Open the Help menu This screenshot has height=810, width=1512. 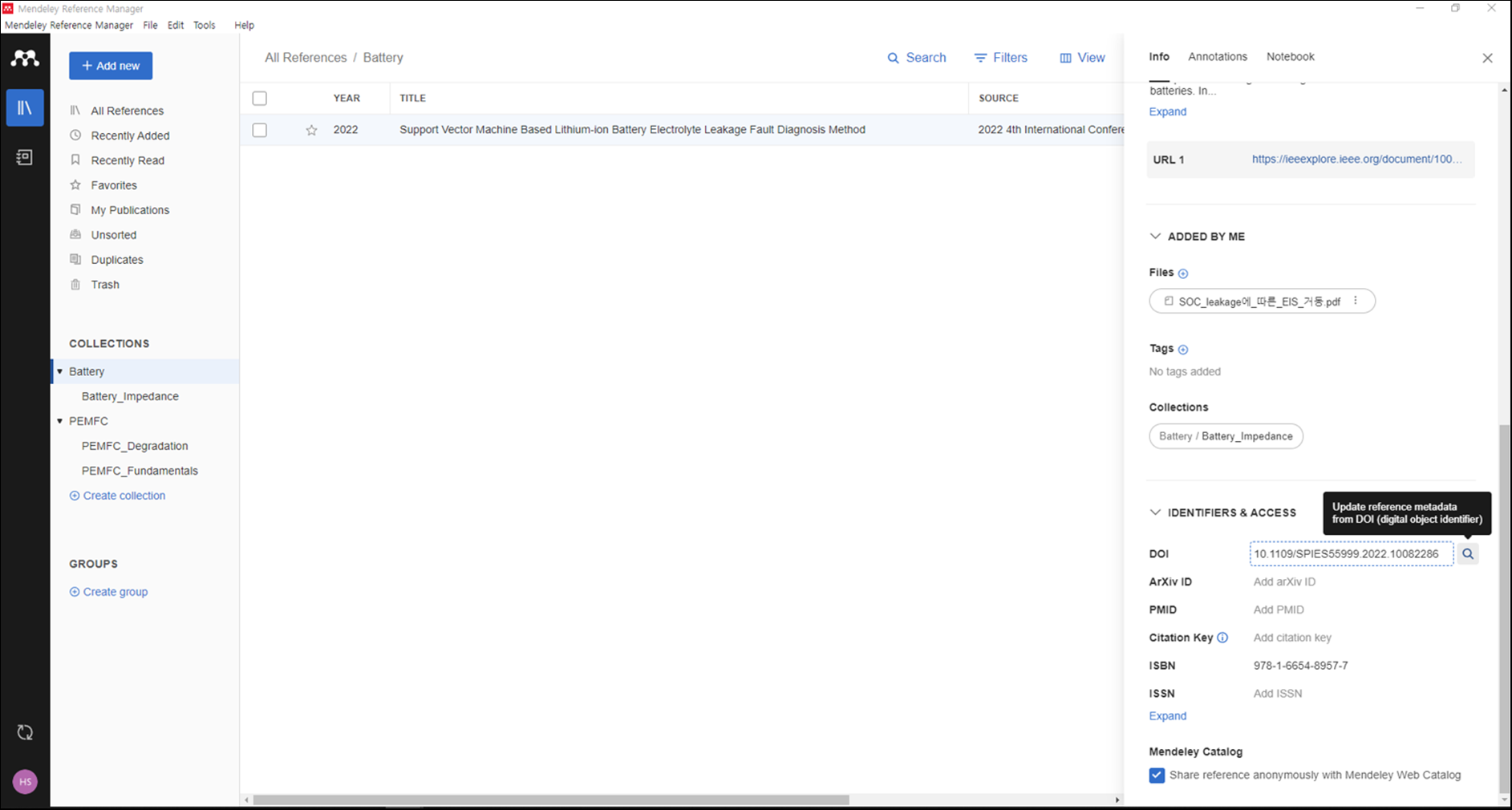coord(244,25)
